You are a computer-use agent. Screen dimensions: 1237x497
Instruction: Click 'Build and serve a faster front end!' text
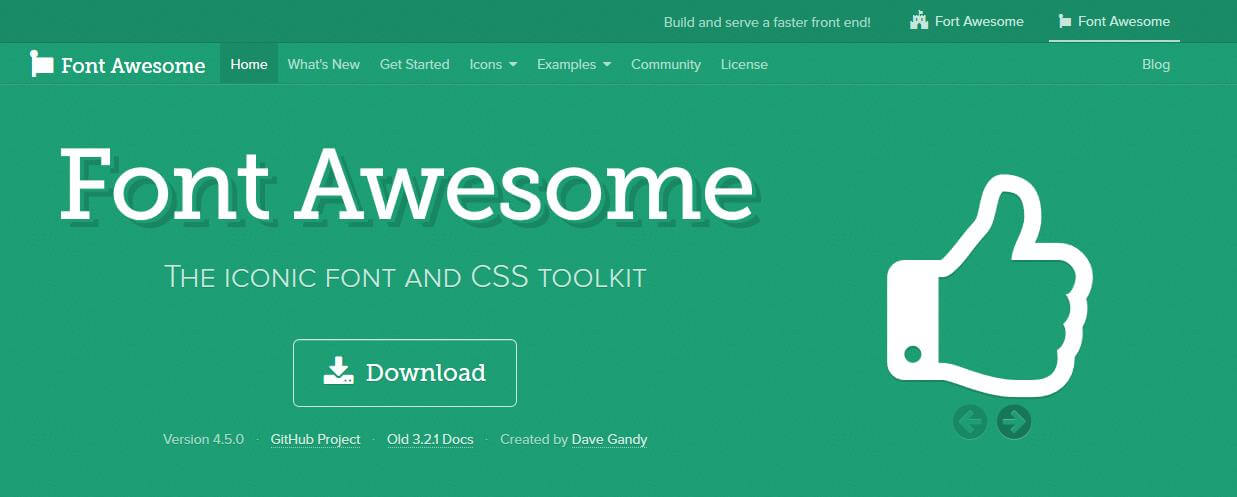[x=768, y=21]
